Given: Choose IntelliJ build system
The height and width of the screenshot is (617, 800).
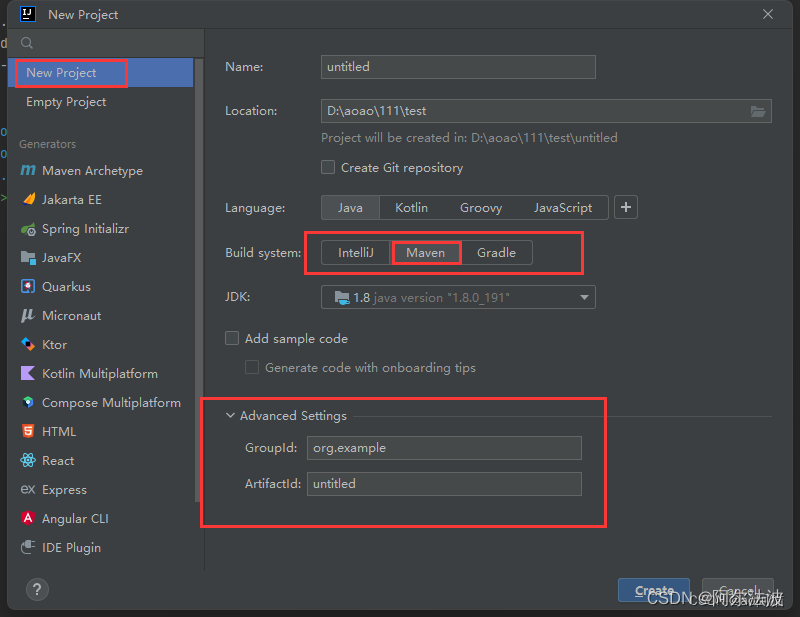Looking at the screenshot, I should coord(356,253).
